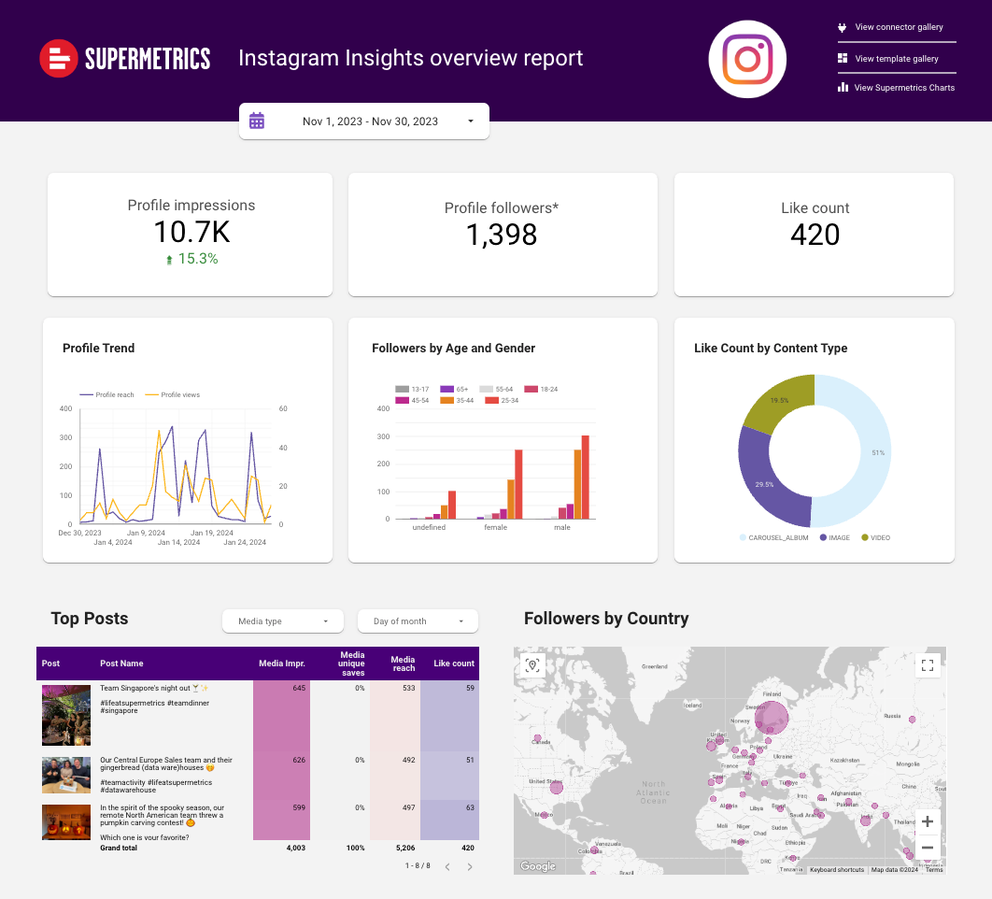This screenshot has width=992, height=899.
Task: Click the fullscreen icon on the Followers map
Action: (928, 663)
